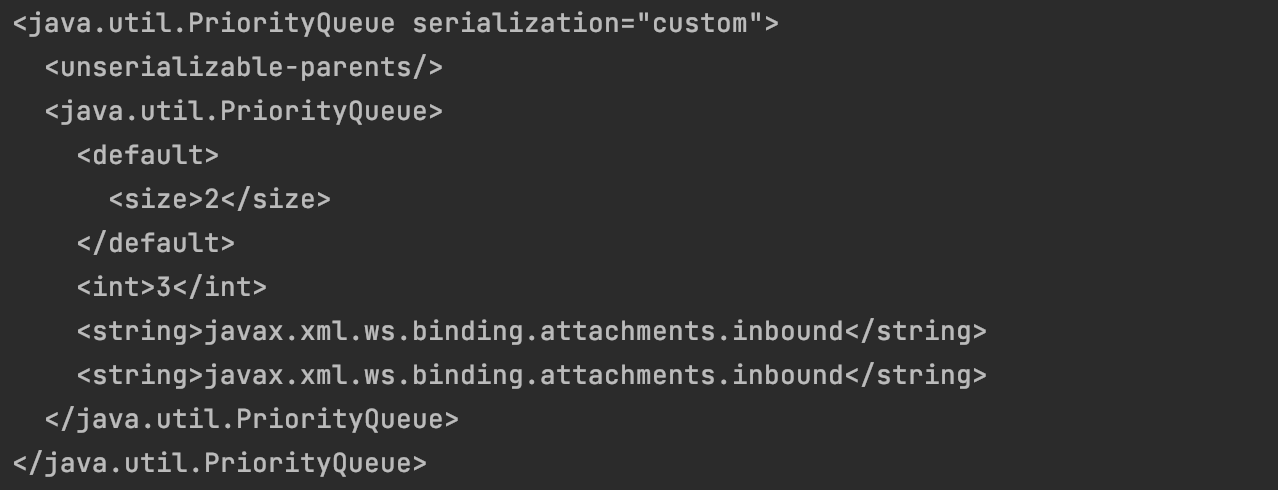Click the second closing string tag
1278x490 pixels.
(915, 375)
